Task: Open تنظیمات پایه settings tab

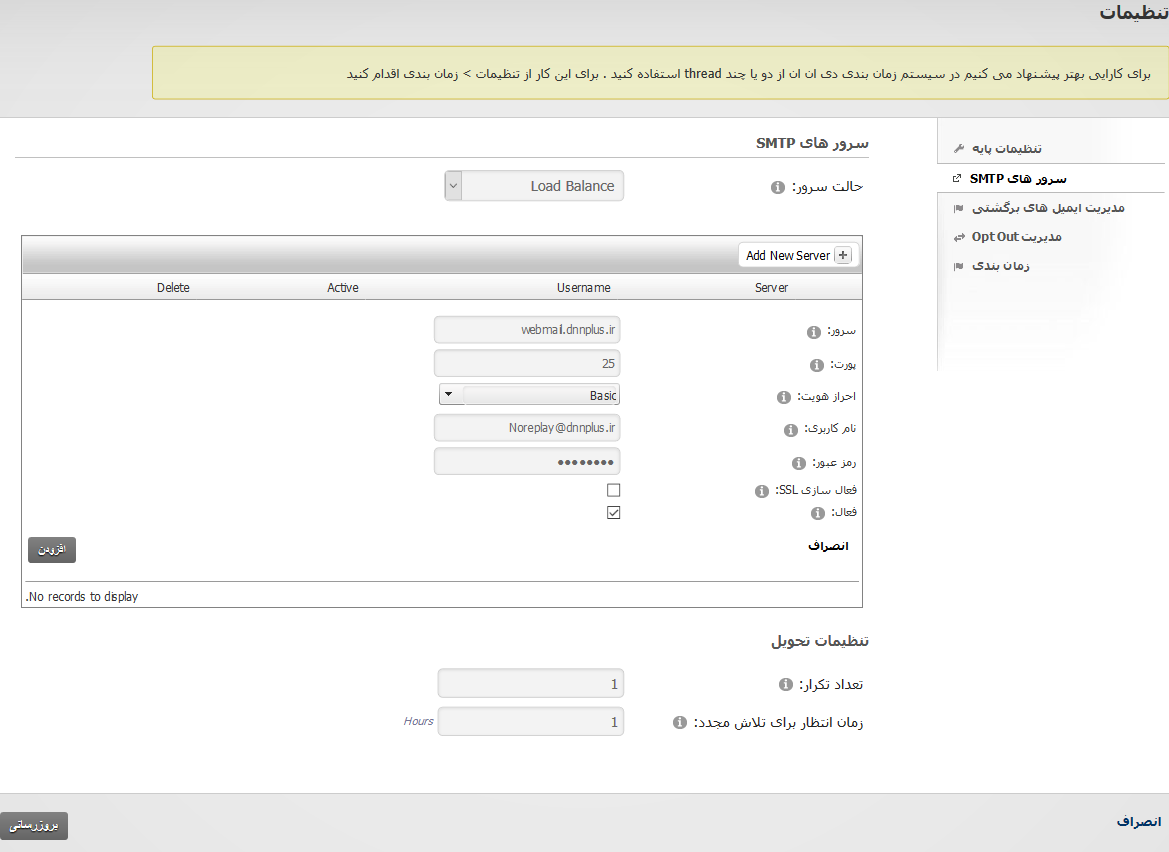Action: (1006, 149)
